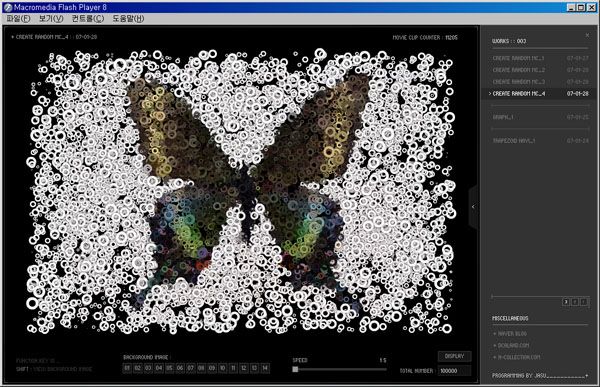This screenshot has width=600, height=387.
Task: Open the 컨트롤(C) menu
Action: click(88, 18)
